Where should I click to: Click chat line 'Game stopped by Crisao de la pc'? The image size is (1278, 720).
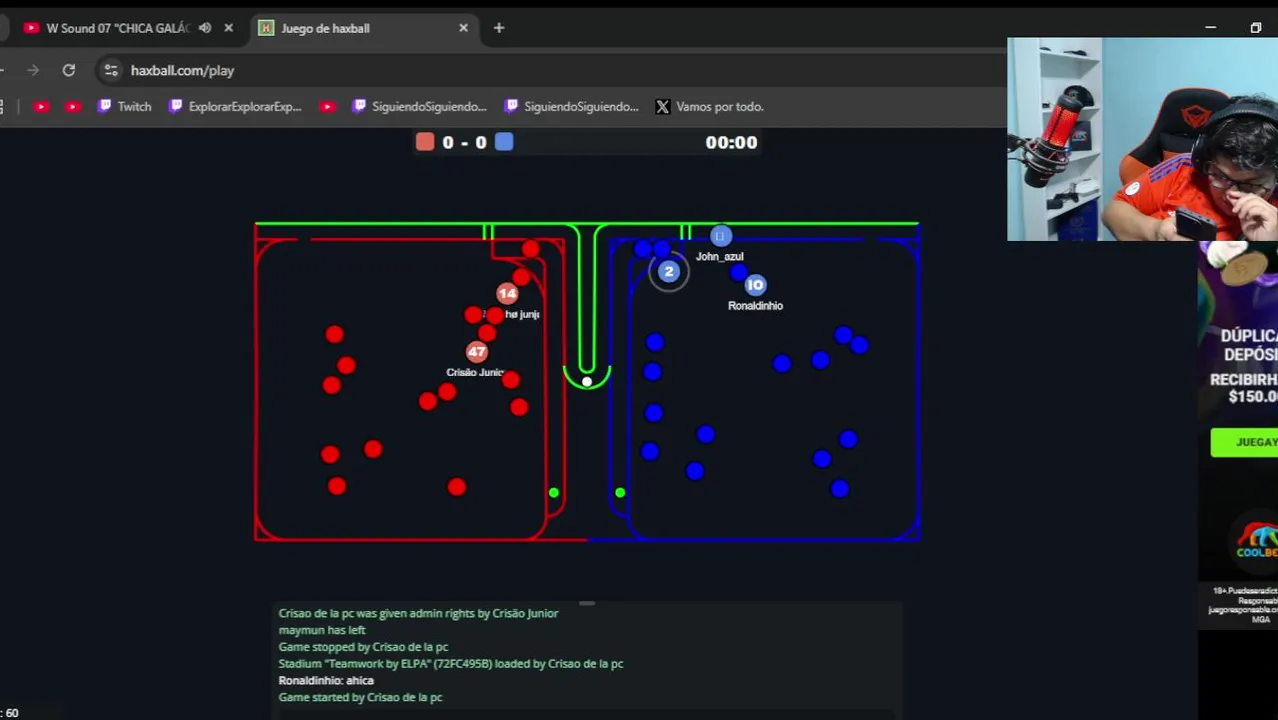[363, 647]
